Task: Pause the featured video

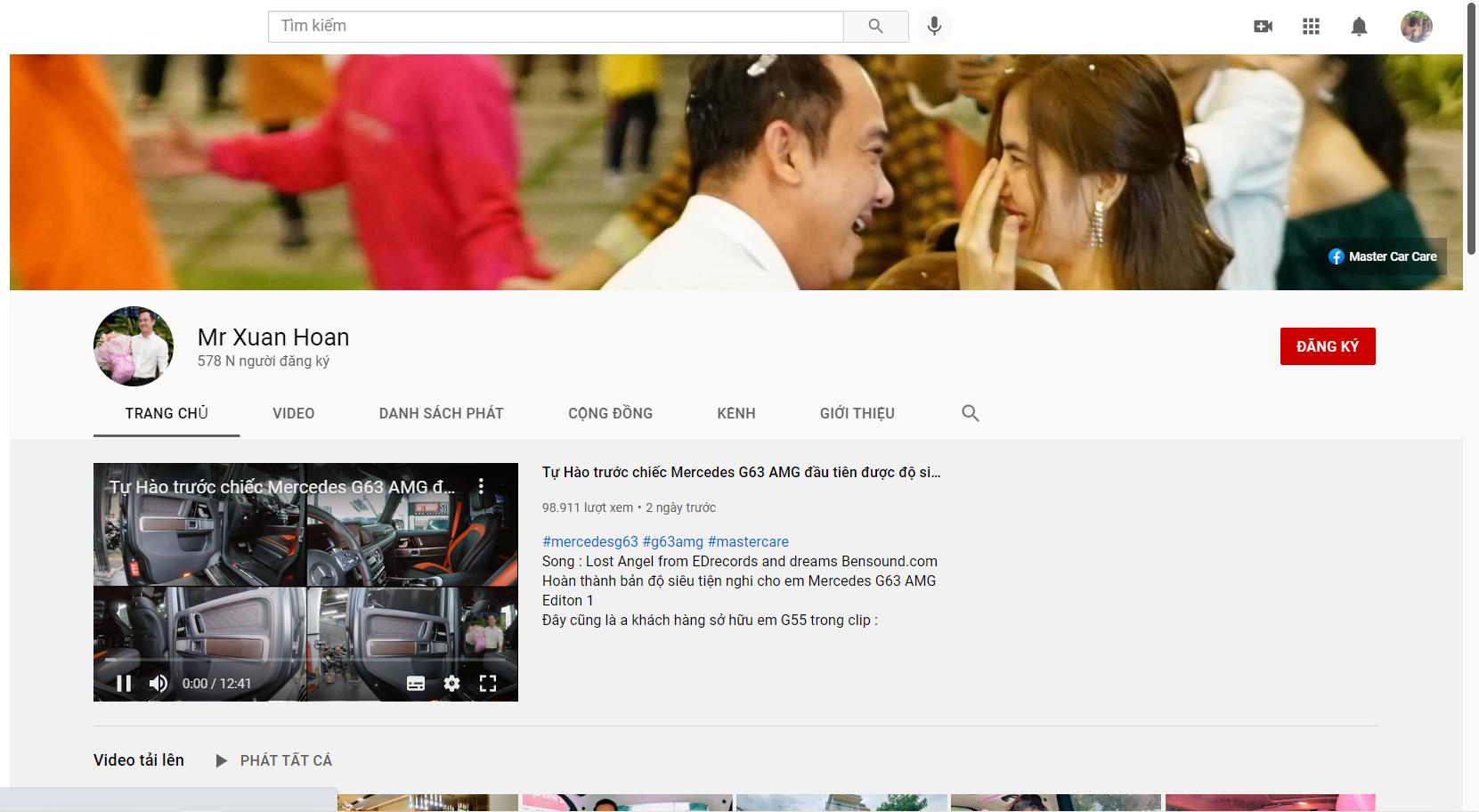Action: [124, 683]
